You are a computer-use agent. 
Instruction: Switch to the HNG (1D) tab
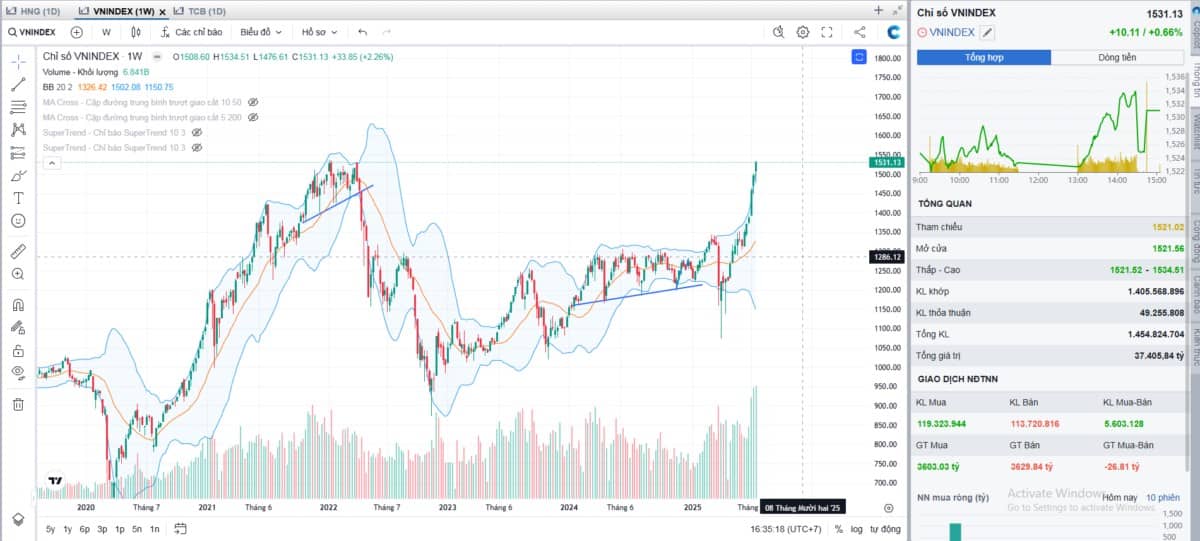(37, 10)
